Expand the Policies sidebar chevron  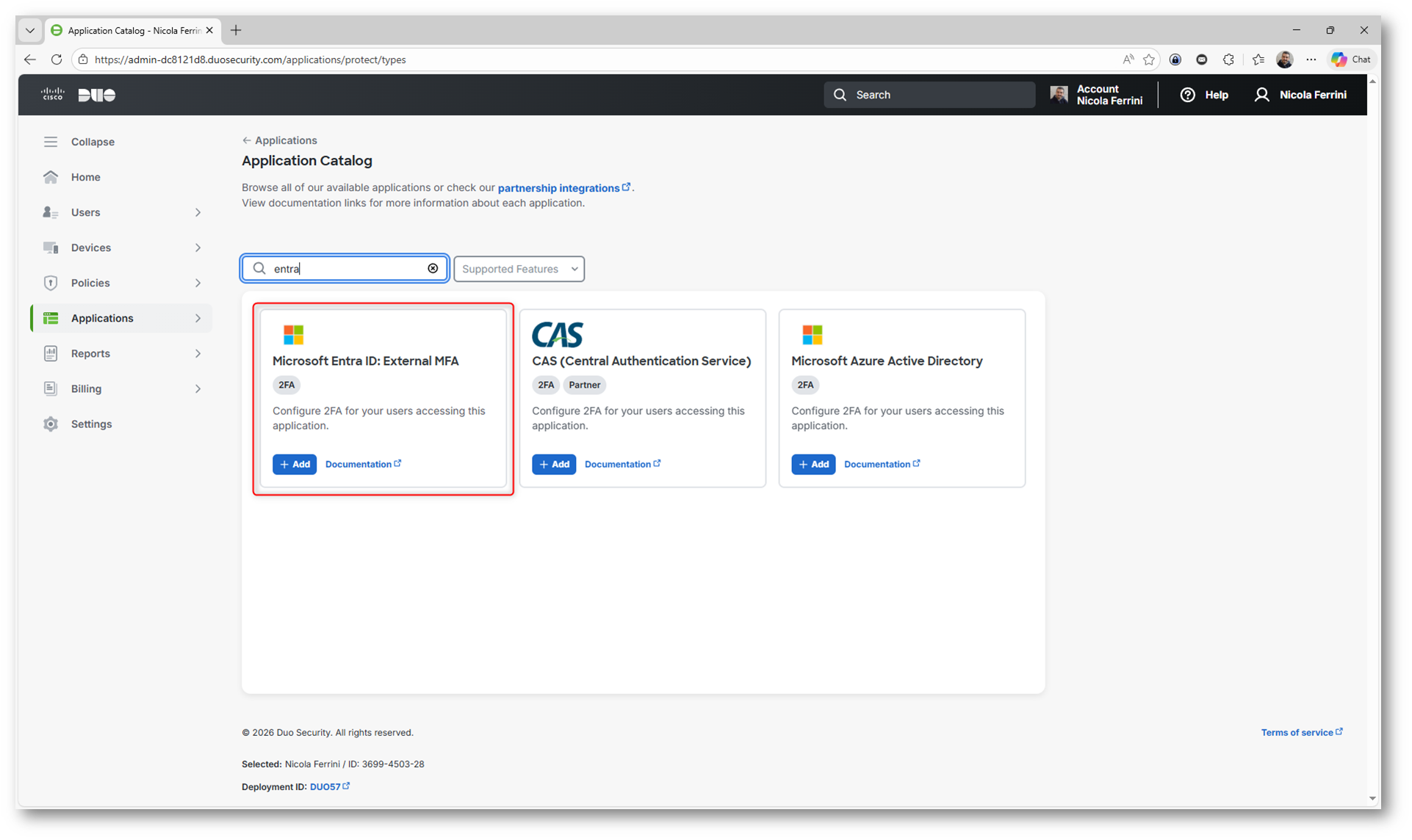(198, 283)
